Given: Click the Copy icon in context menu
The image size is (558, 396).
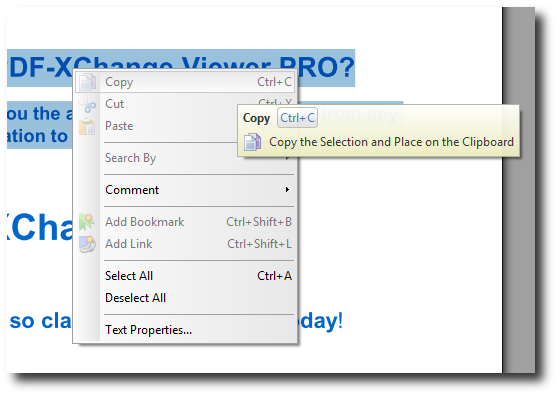Looking at the screenshot, I should tap(87, 82).
